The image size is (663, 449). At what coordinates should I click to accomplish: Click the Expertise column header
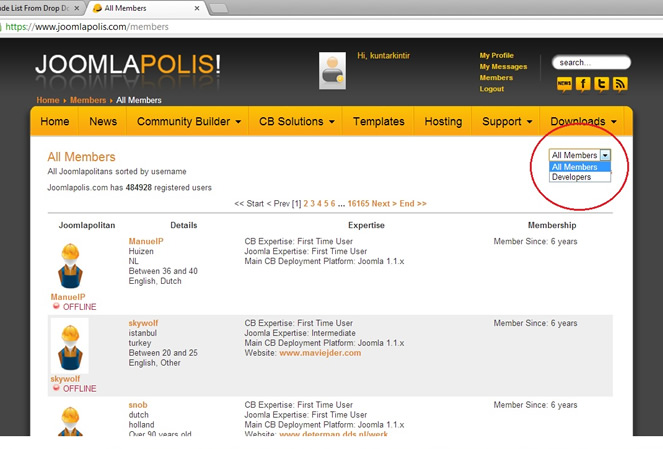click(366, 225)
